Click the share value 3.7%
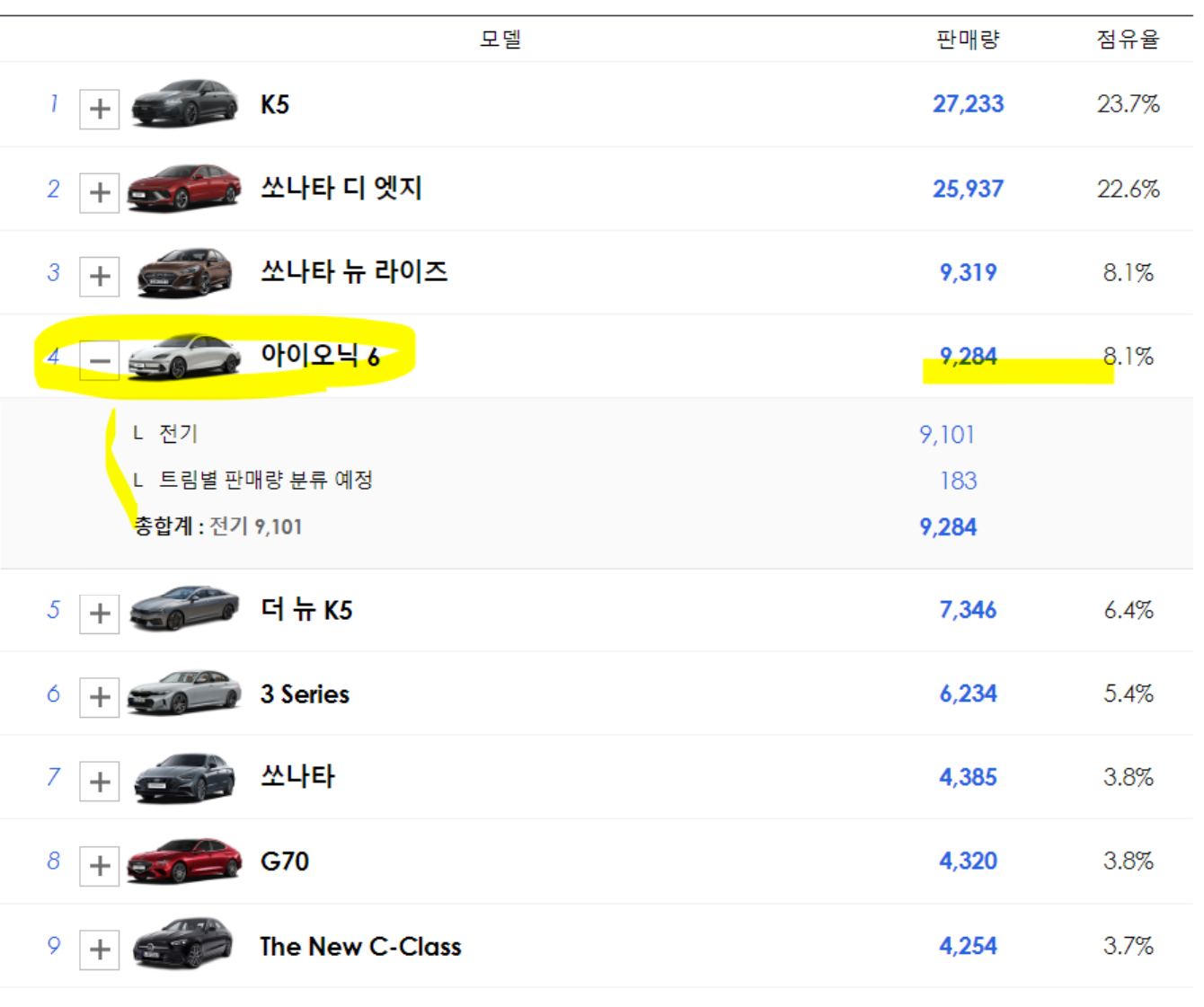The height and width of the screenshot is (1007, 1204). pos(1129,946)
